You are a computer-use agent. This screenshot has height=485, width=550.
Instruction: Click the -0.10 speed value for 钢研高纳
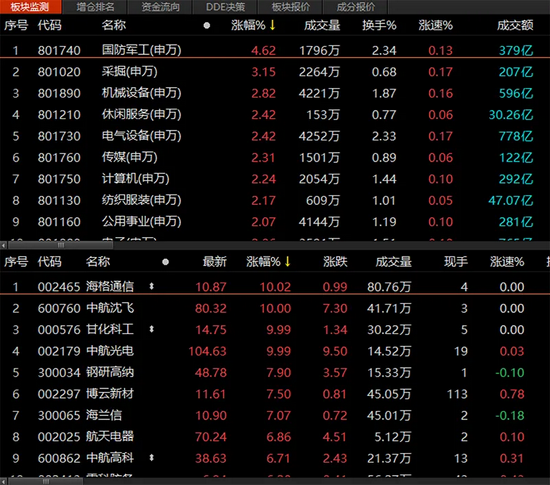(510, 373)
